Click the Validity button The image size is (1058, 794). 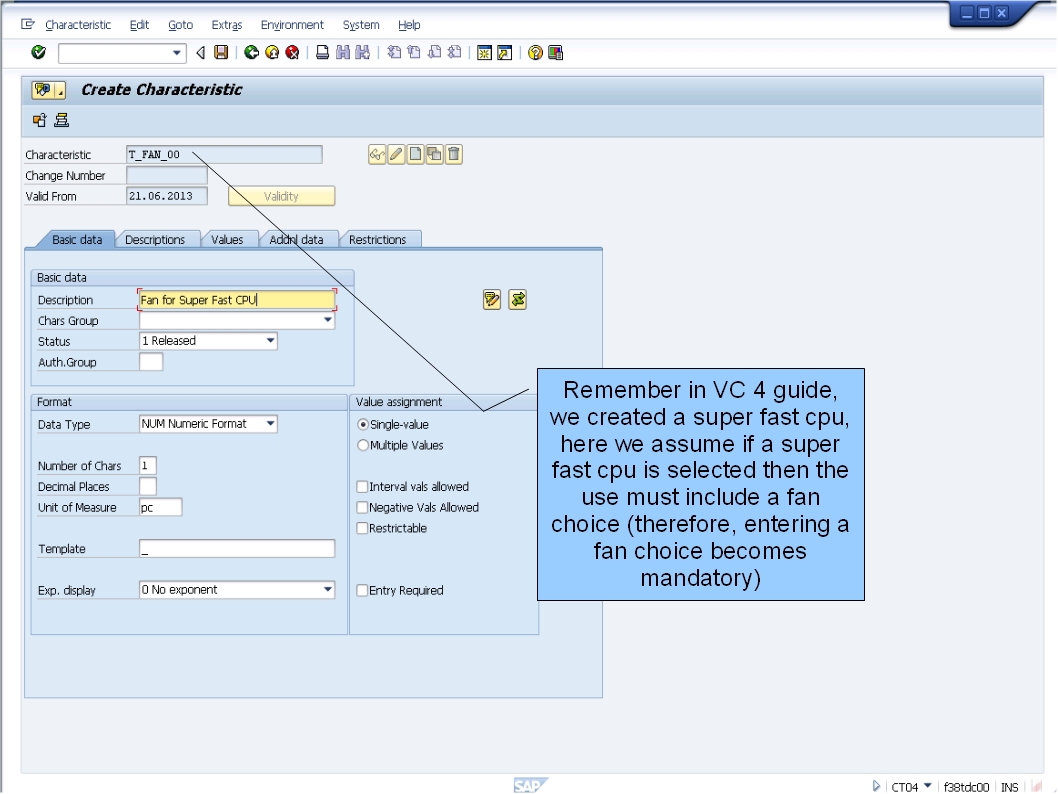(280, 195)
